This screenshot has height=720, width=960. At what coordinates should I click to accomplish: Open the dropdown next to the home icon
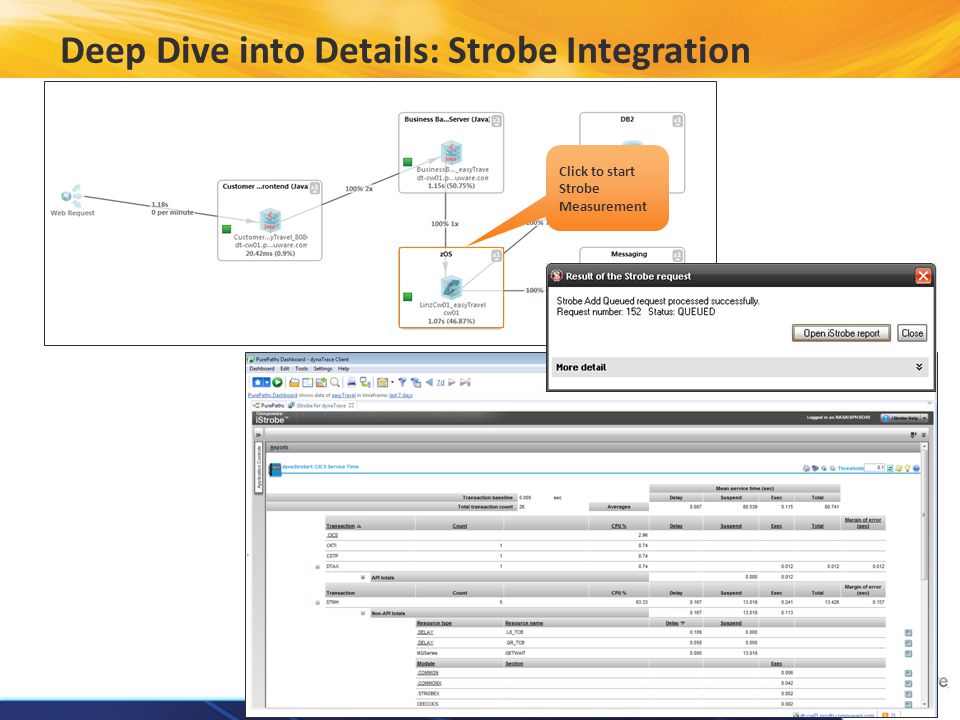point(266,382)
